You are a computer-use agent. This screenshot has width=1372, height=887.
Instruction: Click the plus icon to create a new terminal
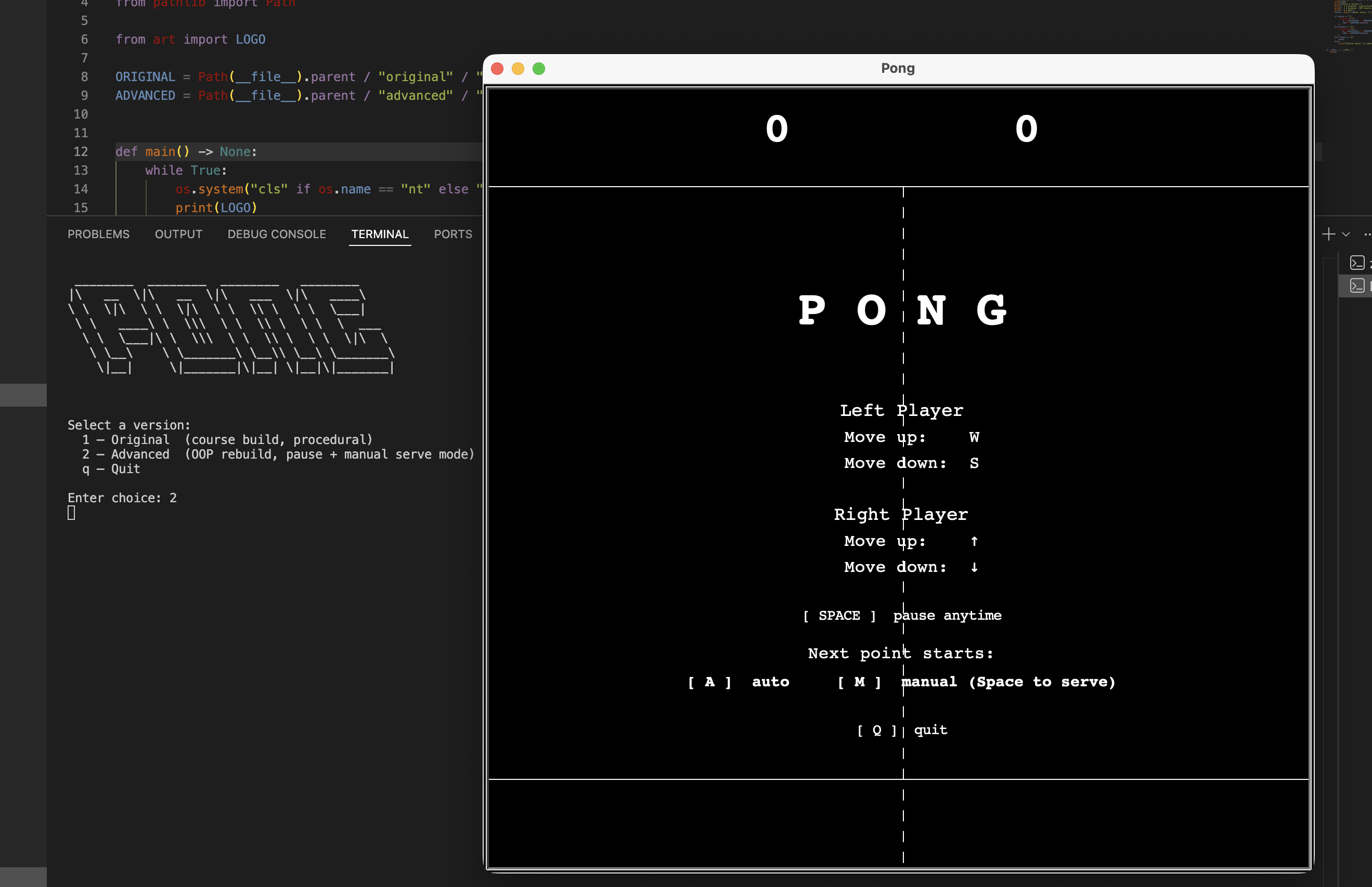pos(1328,234)
